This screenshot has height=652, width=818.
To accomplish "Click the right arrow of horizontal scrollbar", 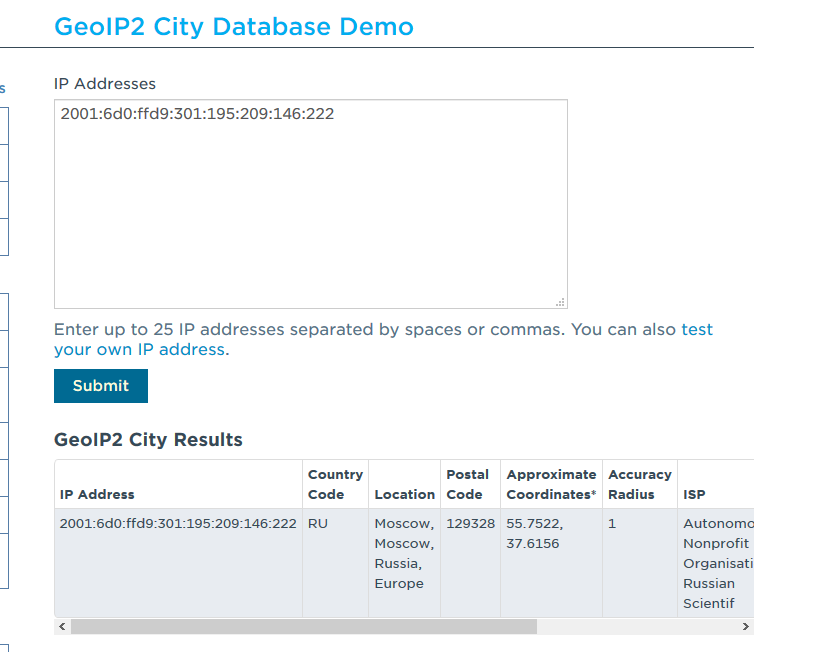I will [745, 626].
